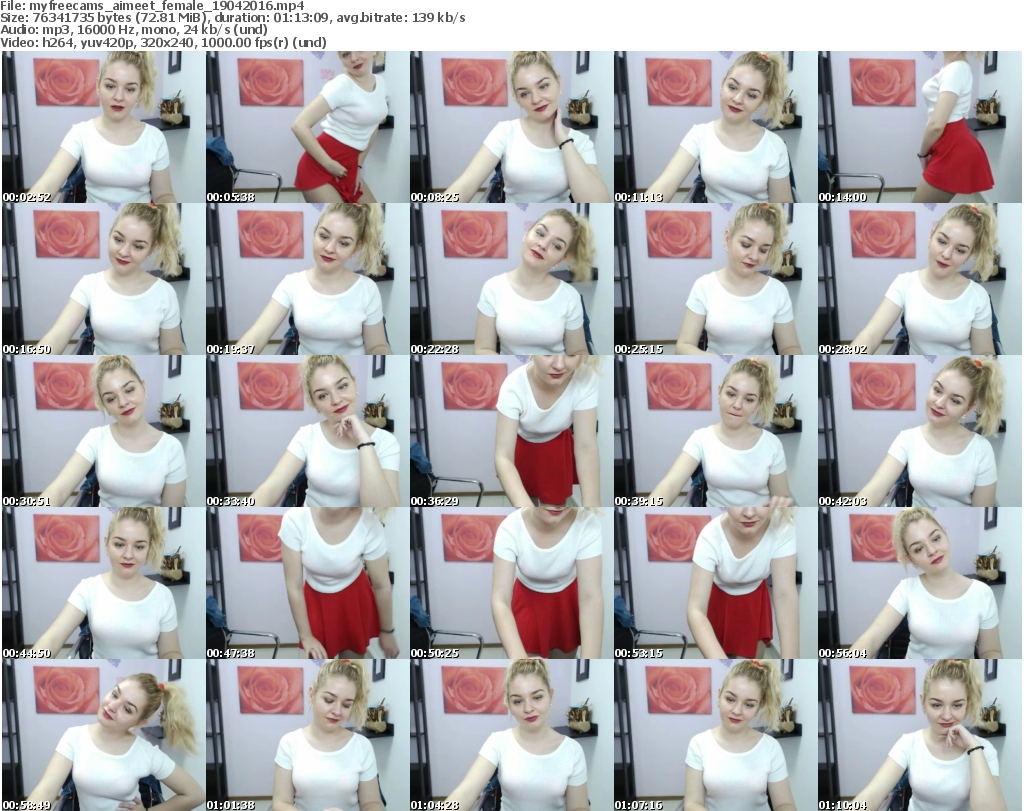This screenshot has height=811, width=1024.
Task: Click the thumbnail frame stamped 00:22:28
Action: click(511, 279)
